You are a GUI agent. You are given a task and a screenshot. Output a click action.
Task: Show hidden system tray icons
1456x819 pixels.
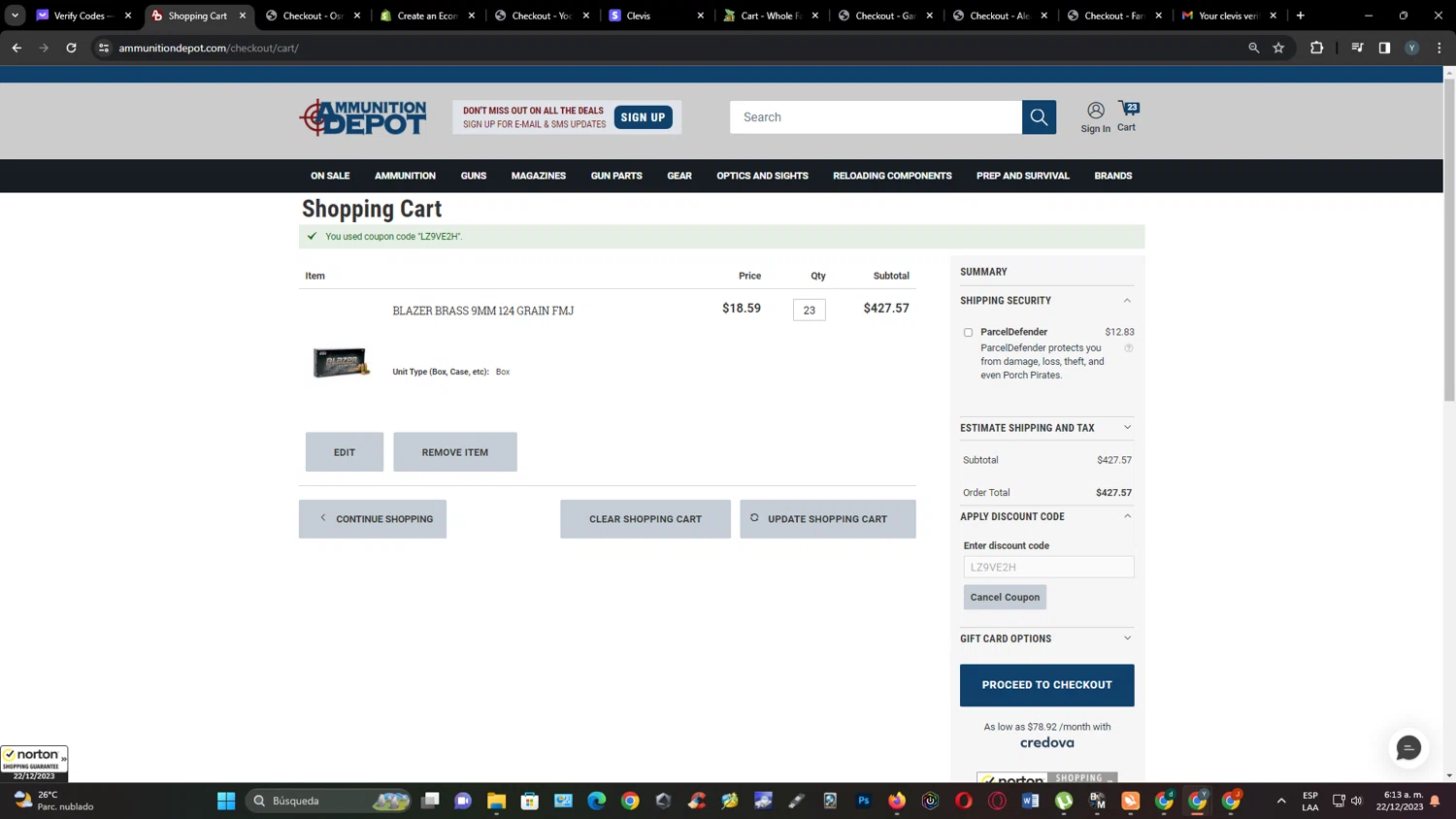[1281, 801]
